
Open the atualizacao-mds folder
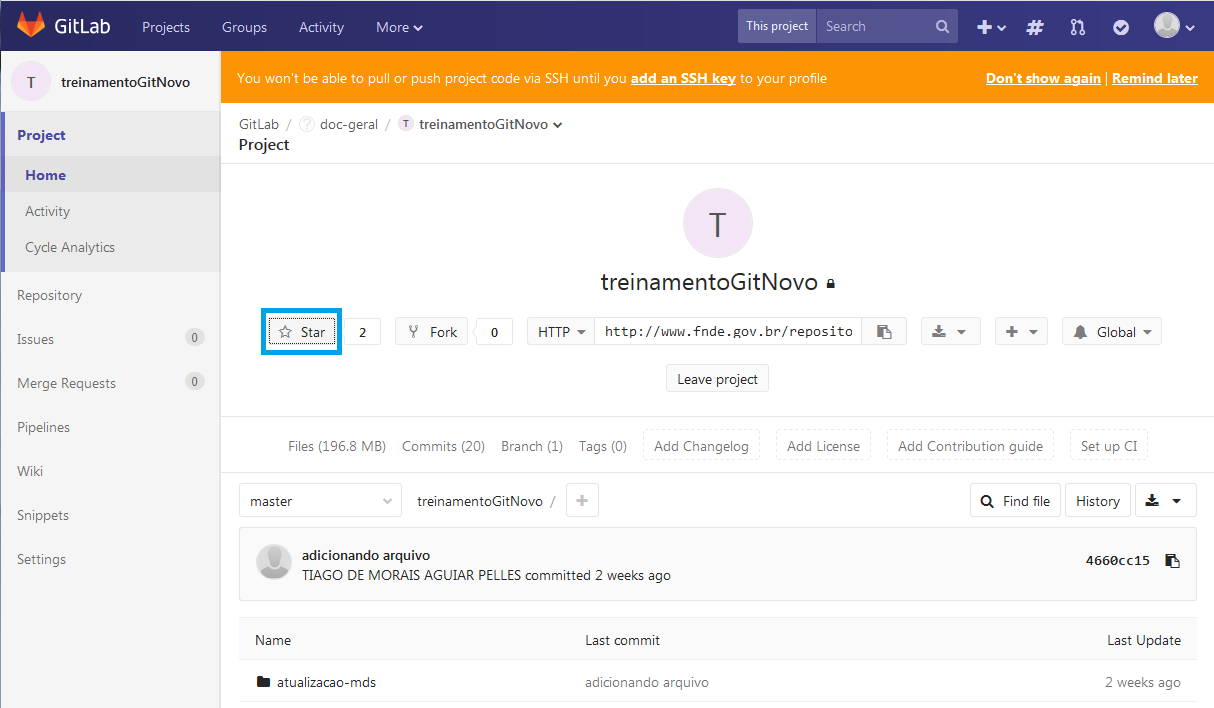click(x=326, y=682)
